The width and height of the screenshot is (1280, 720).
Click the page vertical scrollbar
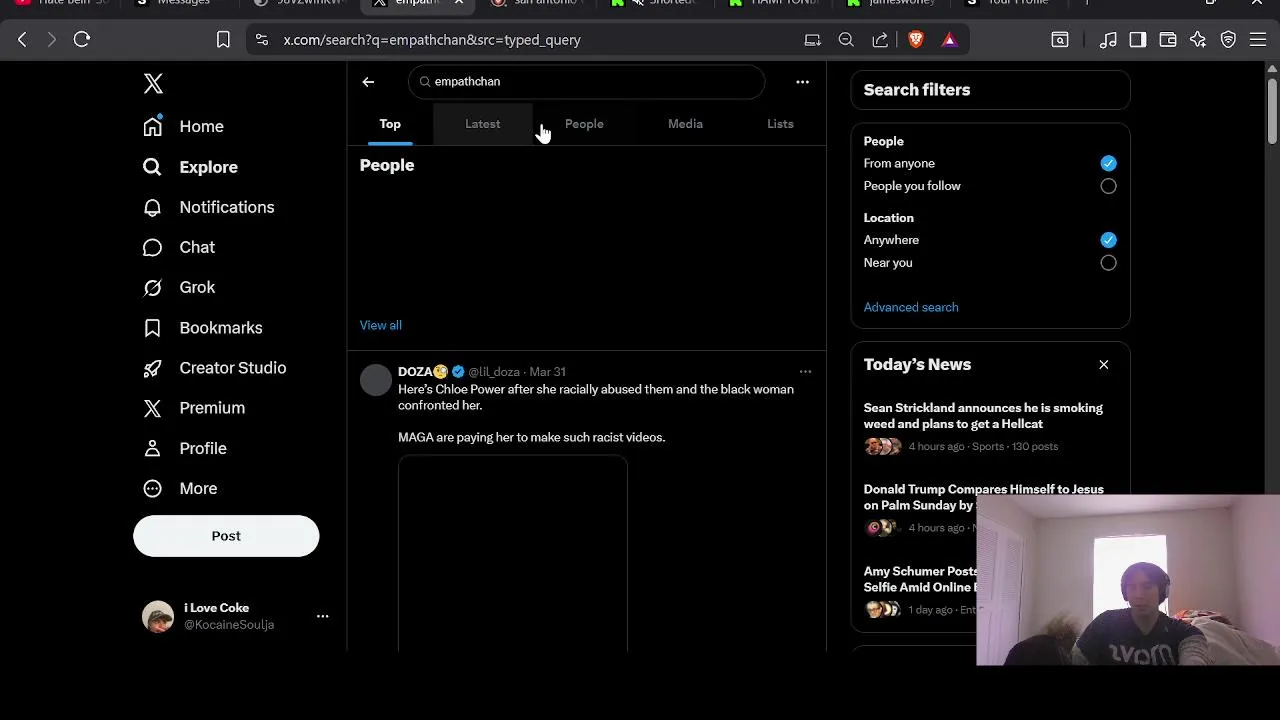(1272, 110)
